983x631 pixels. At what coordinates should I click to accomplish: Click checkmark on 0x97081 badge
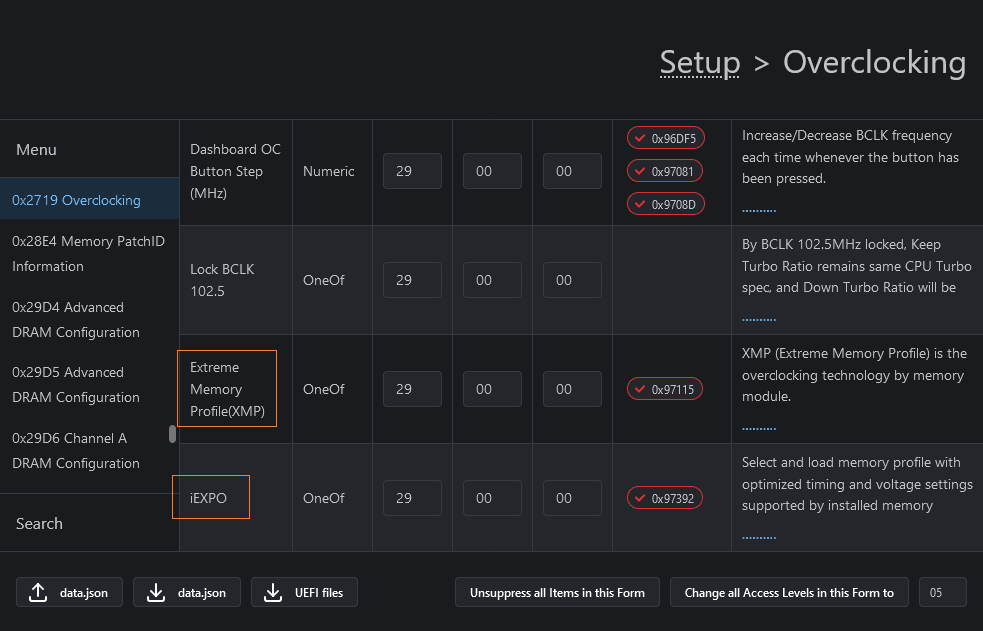click(x=640, y=171)
